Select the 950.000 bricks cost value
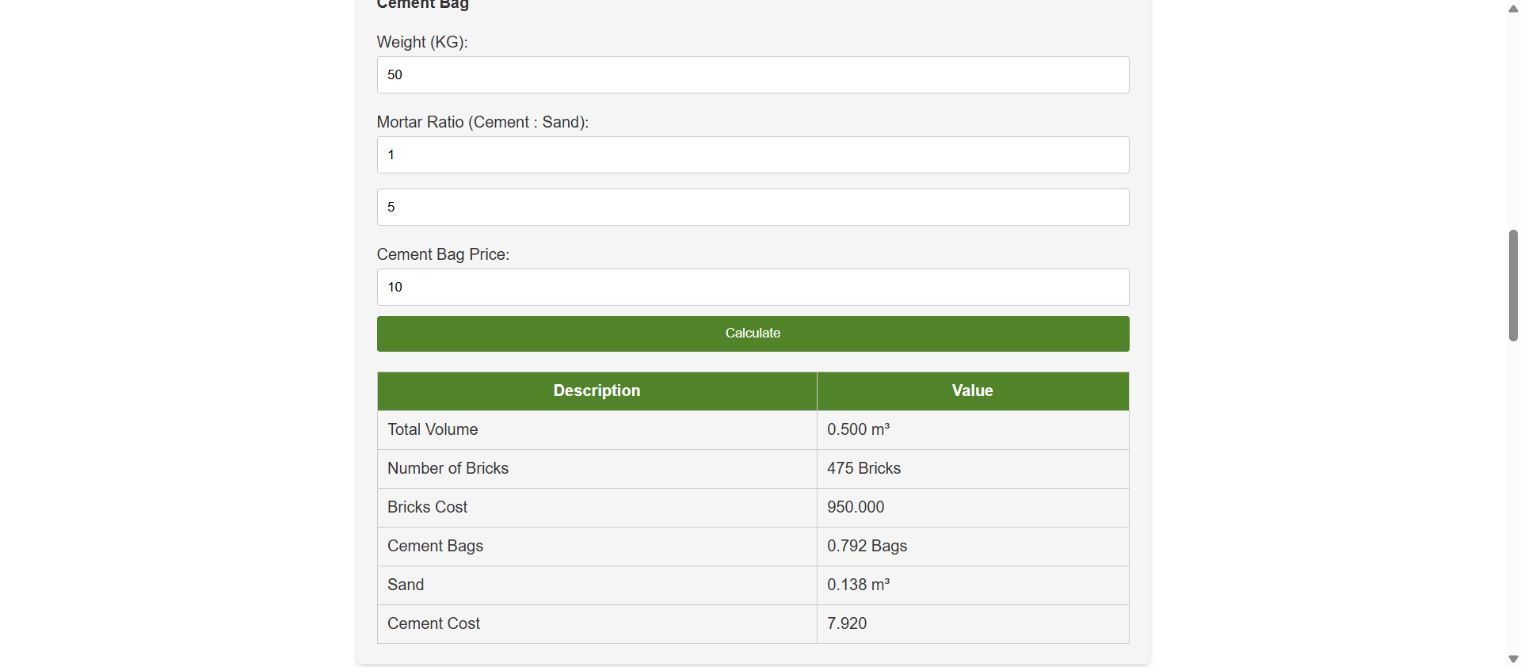1521x667 pixels. 856,508
